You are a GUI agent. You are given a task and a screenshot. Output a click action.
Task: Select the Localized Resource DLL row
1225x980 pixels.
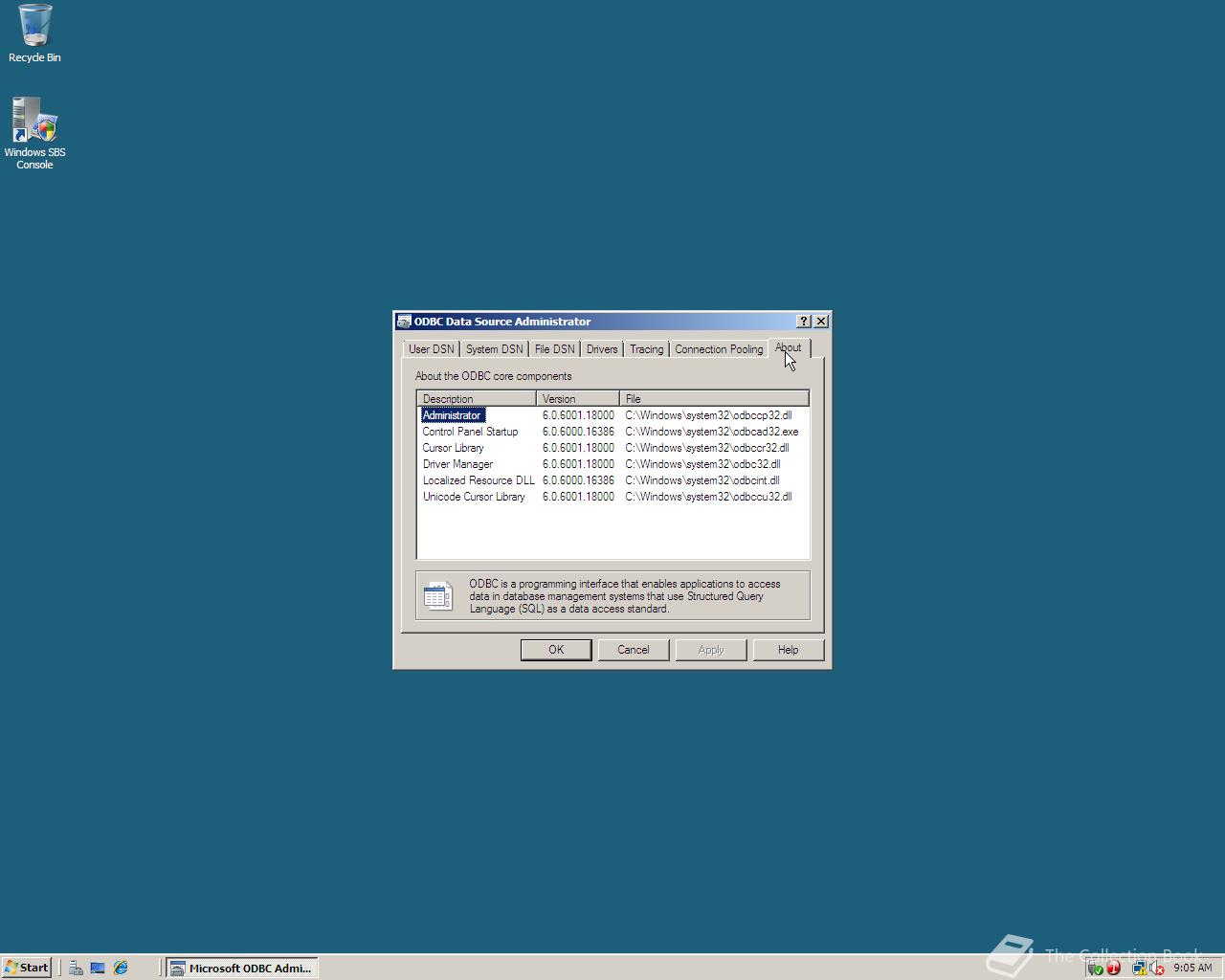[612, 480]
